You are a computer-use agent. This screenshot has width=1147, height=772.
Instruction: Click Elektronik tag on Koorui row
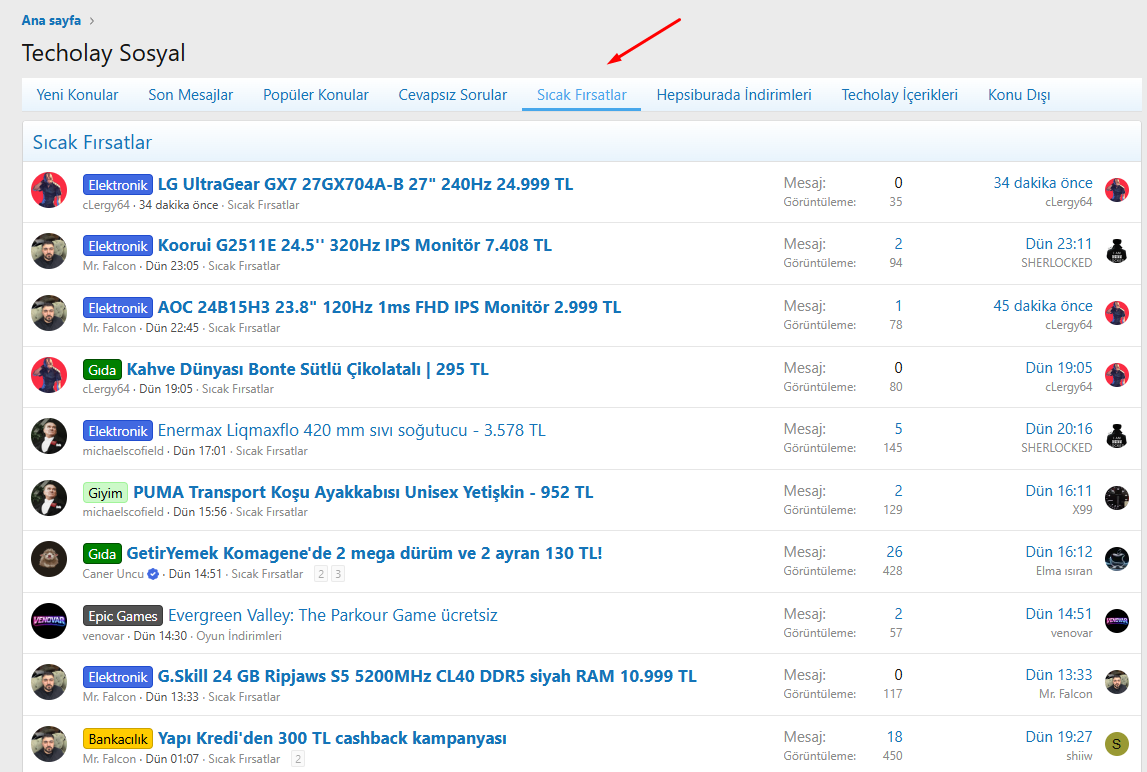[x=118, y=246]
